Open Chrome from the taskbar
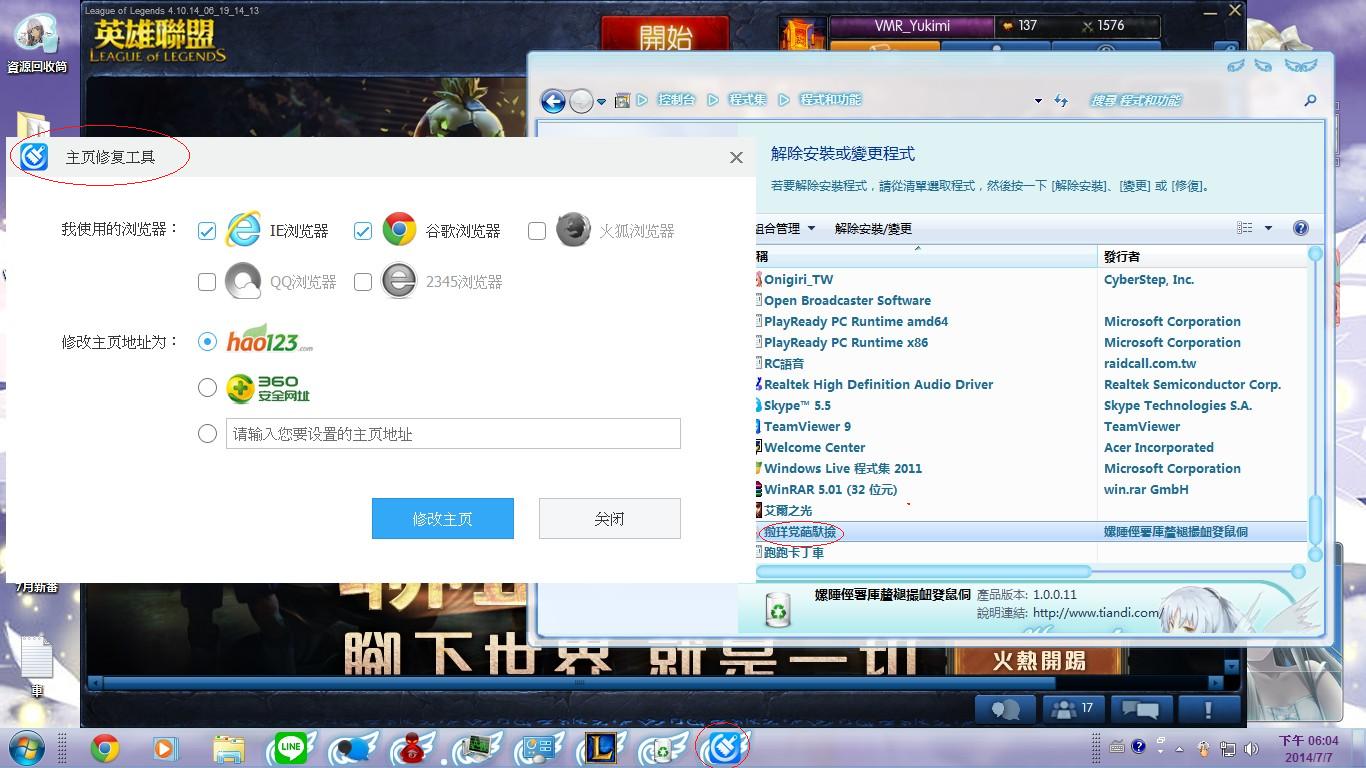The width and height of the screenshot is (1366, 768). [x=105, y=748]
